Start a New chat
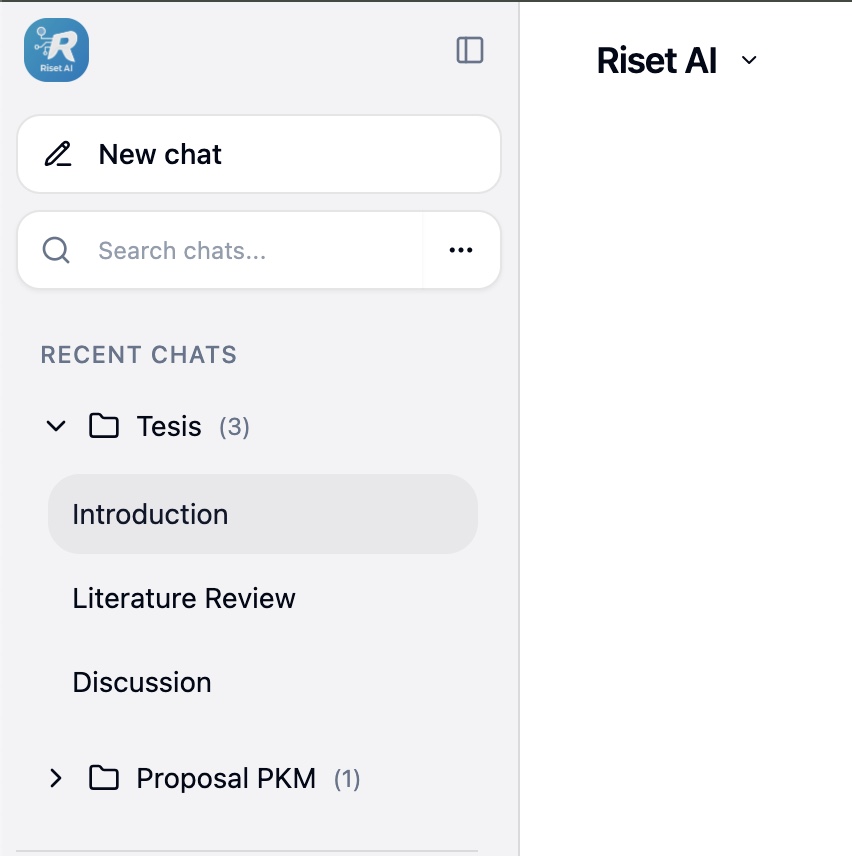Viewport: 852px width, 856px height. [x=160, y=154]
